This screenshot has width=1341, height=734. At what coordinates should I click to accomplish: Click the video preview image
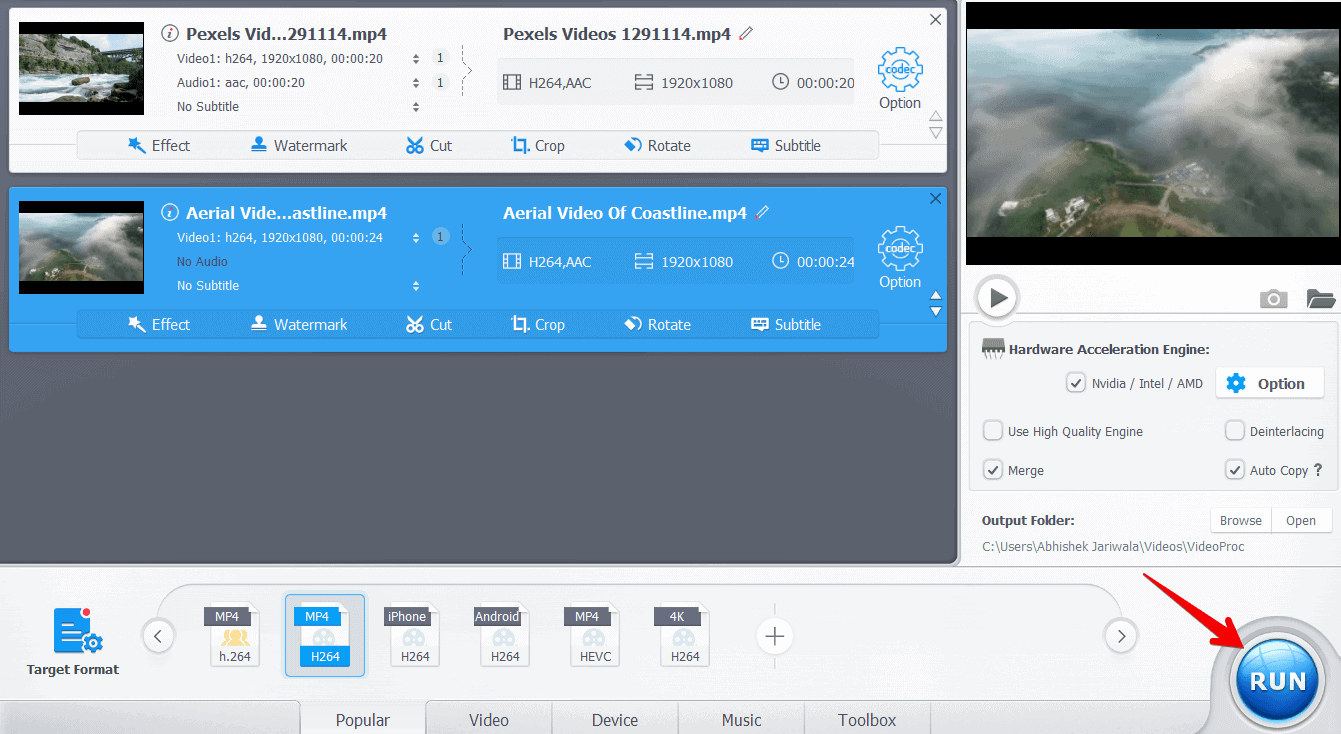tap(1153, 133)
